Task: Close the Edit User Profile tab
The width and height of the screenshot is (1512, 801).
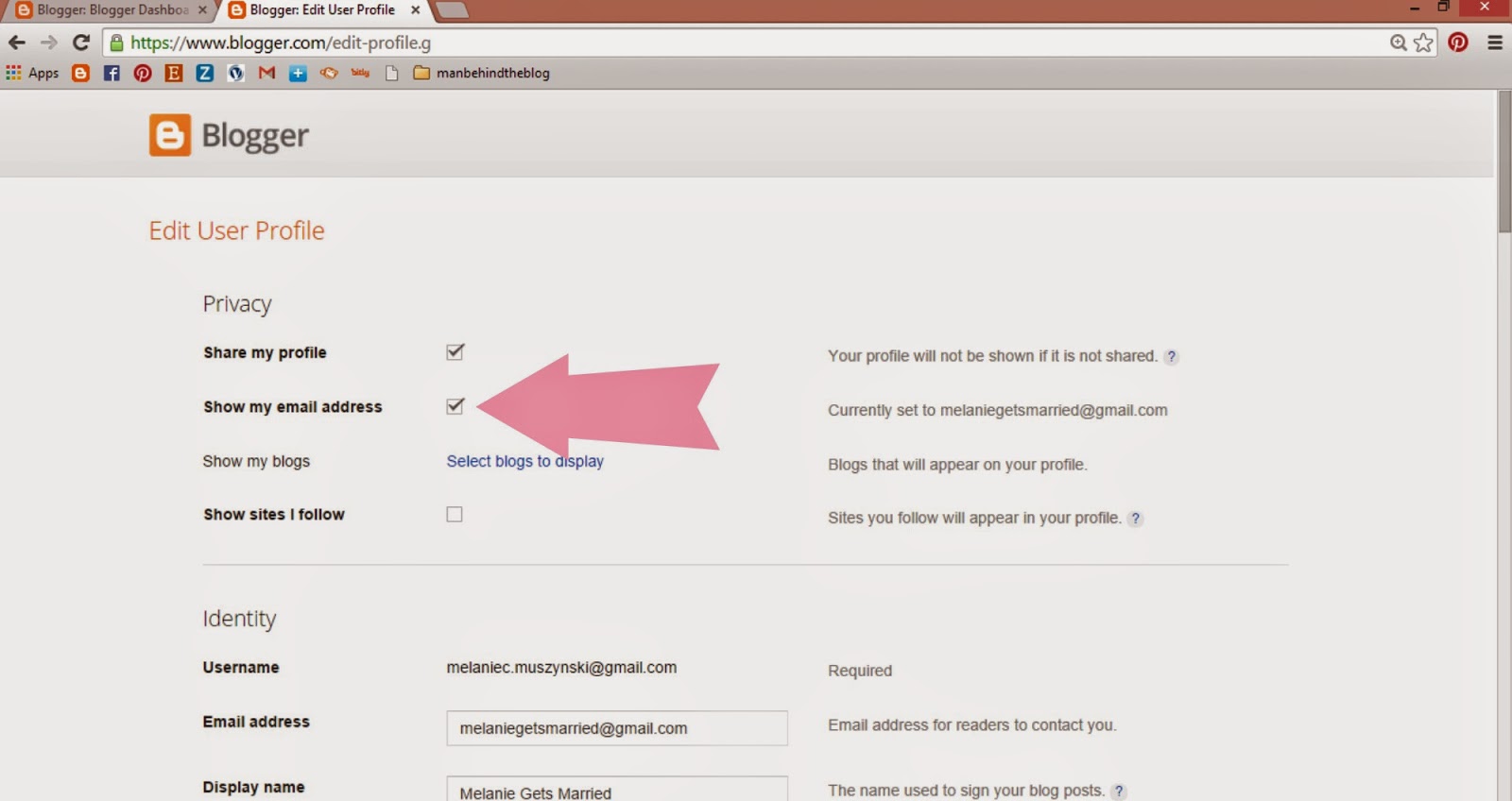Action: (x=415, y=10)
